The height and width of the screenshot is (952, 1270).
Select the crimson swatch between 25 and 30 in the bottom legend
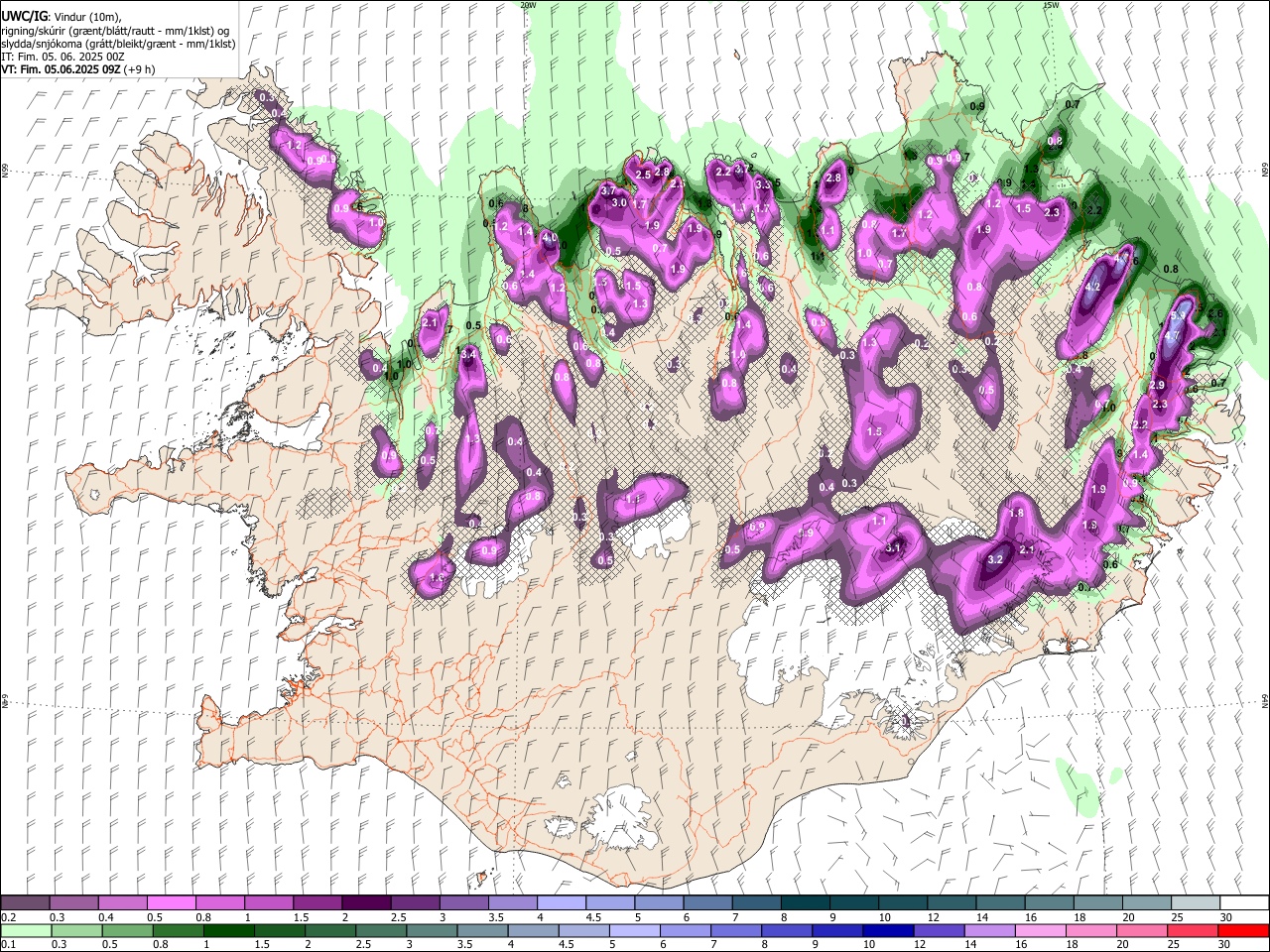point(1195,930)
